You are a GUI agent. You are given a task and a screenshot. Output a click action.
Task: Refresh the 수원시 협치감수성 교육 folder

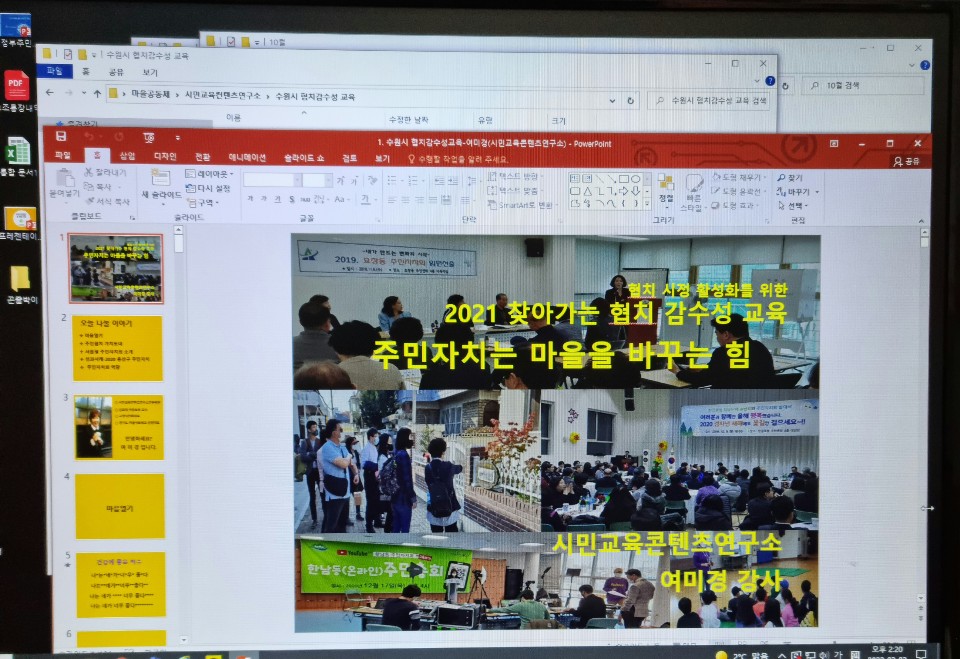631,100
